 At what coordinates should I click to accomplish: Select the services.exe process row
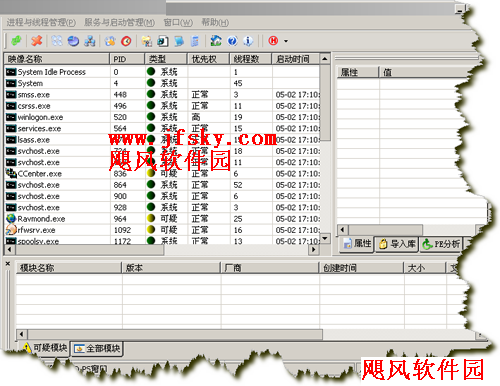(162, 128)
